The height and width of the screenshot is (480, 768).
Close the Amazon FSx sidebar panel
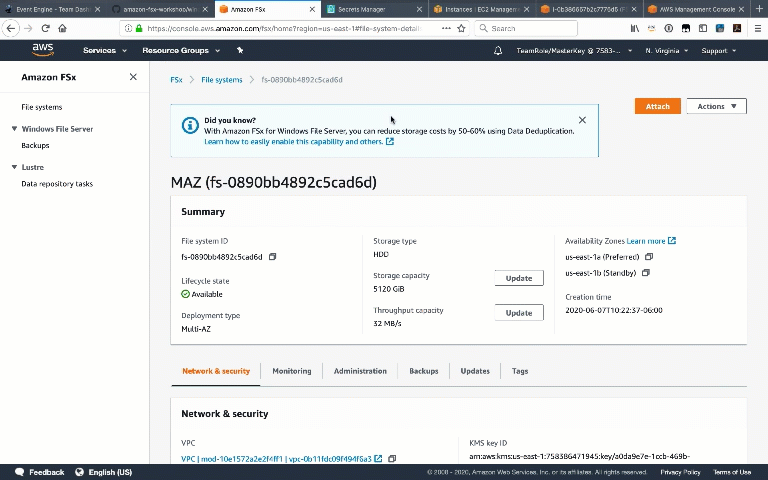(x=133, y=77)
